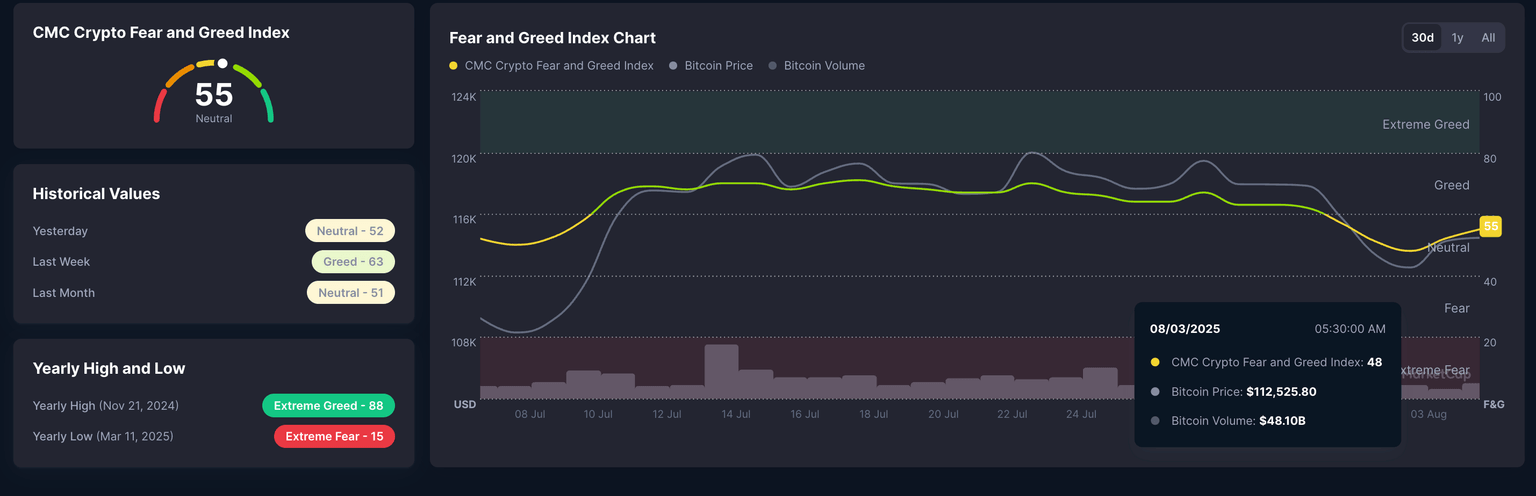Click the 120K y-axis label
Viewport: 1536px width, 496px height.
pyautogui.click(x=464, y=159)
